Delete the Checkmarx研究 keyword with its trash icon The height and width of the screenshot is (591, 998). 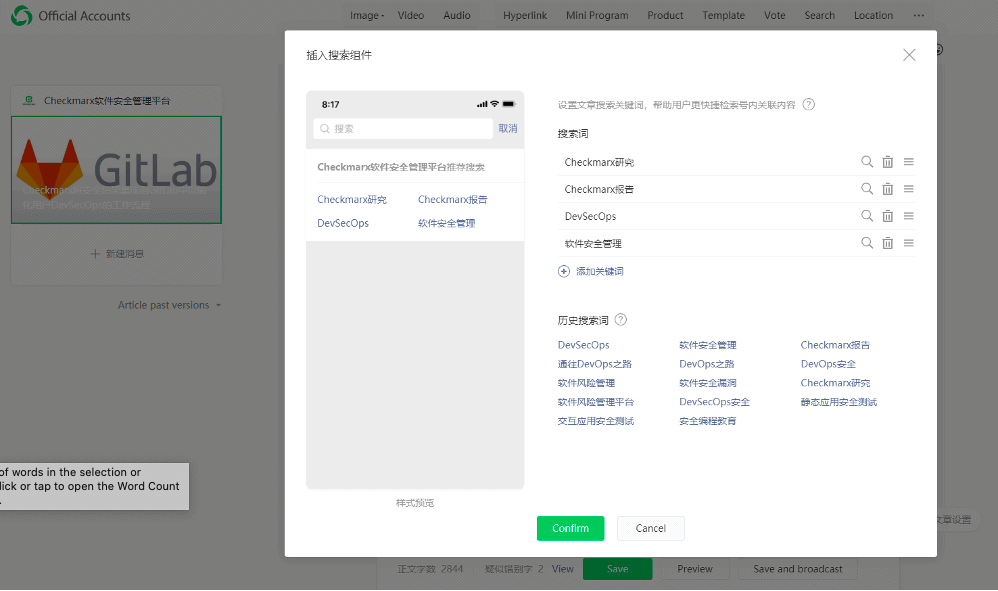pos(887,162)
